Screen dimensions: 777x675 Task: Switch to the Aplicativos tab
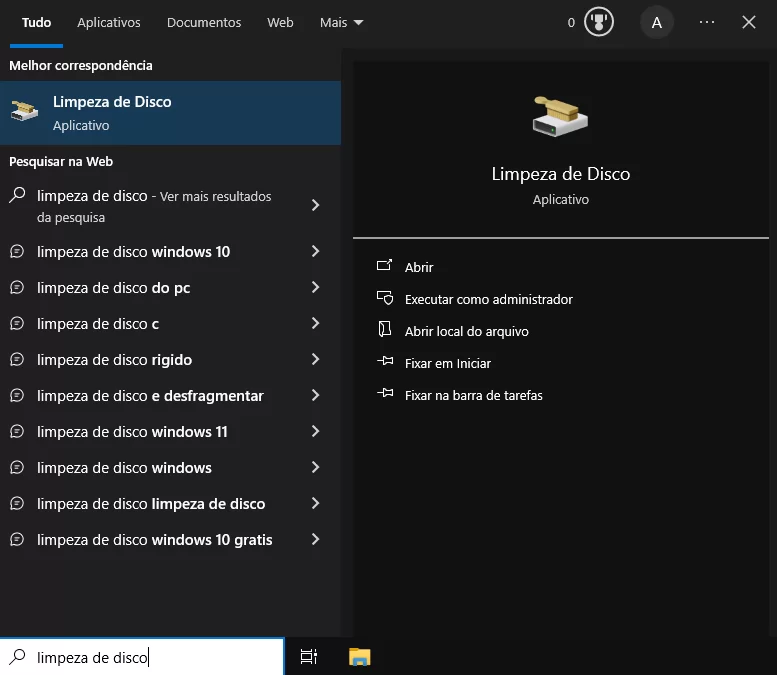[109, 23]
